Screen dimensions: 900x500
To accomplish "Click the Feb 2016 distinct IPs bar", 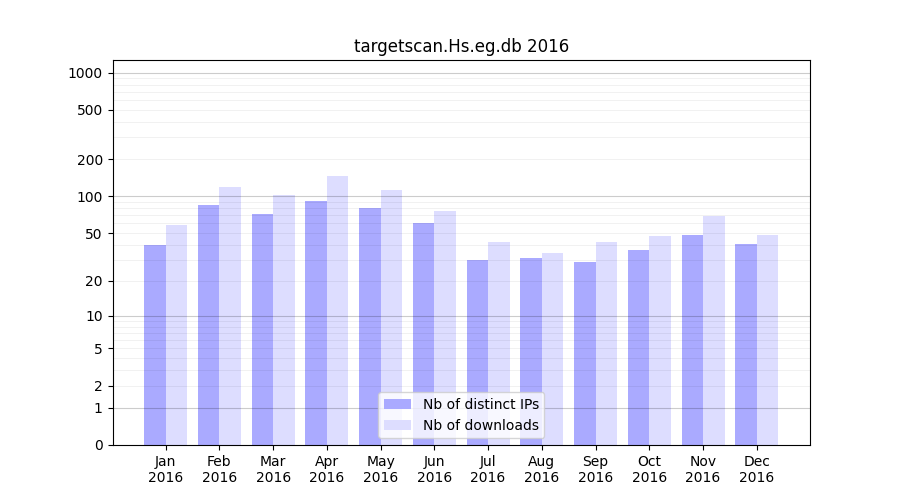I will 208,325.
